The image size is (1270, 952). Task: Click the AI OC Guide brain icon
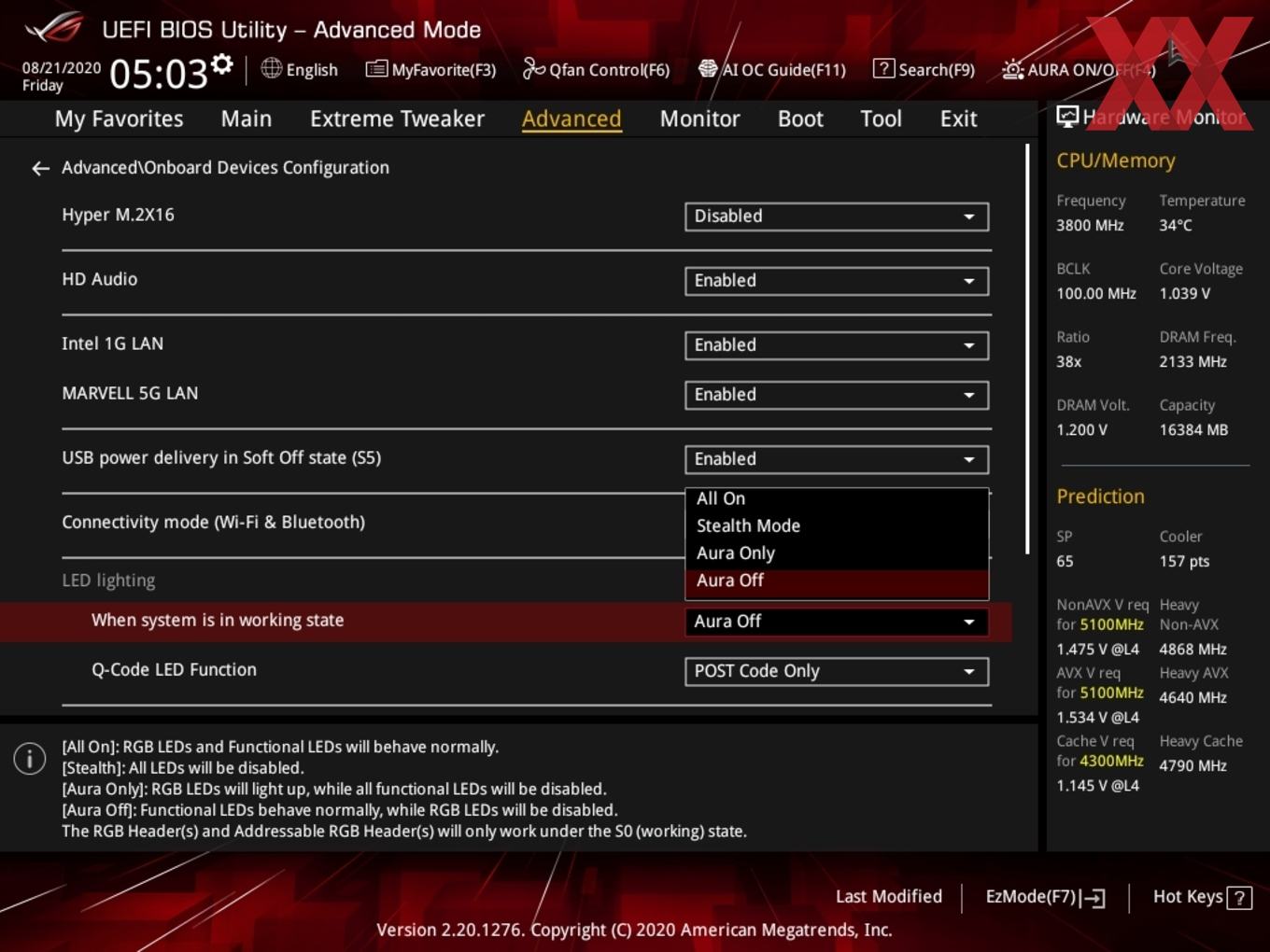tap(708, 68)
